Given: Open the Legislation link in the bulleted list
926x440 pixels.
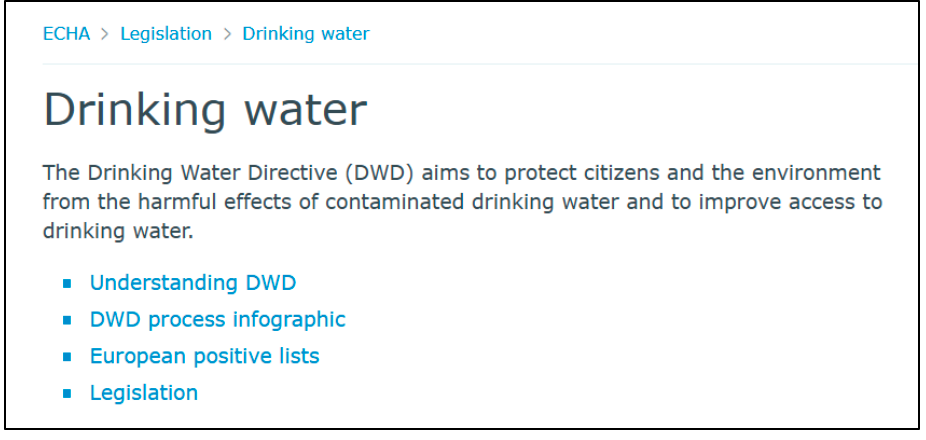Looking at the screenshot, I should point(144,393).
